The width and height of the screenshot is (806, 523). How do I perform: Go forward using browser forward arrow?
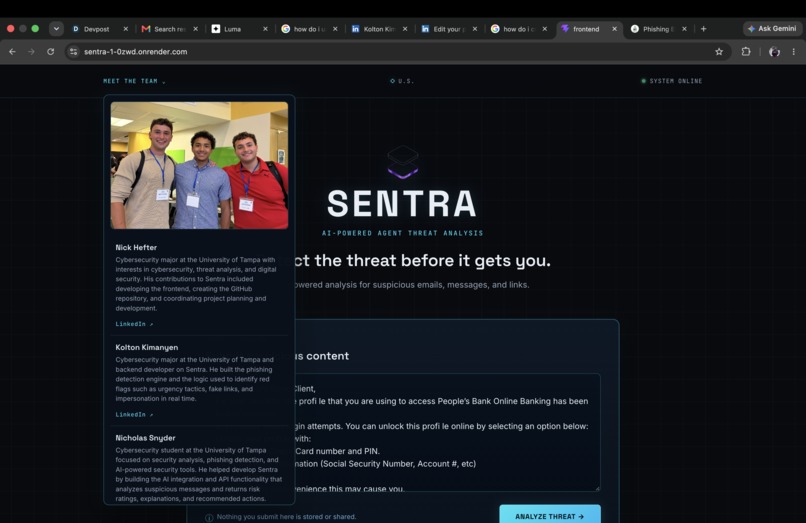[31, 51]
